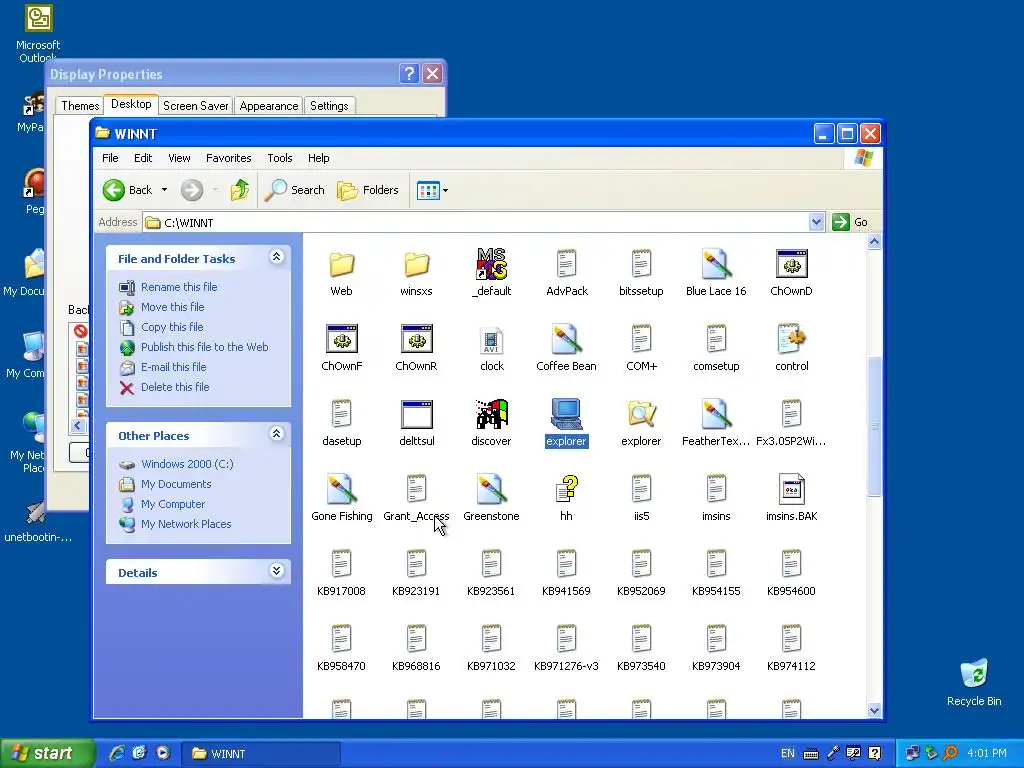Click Copy this file link

pyautogui.click(x=172, y=327)
